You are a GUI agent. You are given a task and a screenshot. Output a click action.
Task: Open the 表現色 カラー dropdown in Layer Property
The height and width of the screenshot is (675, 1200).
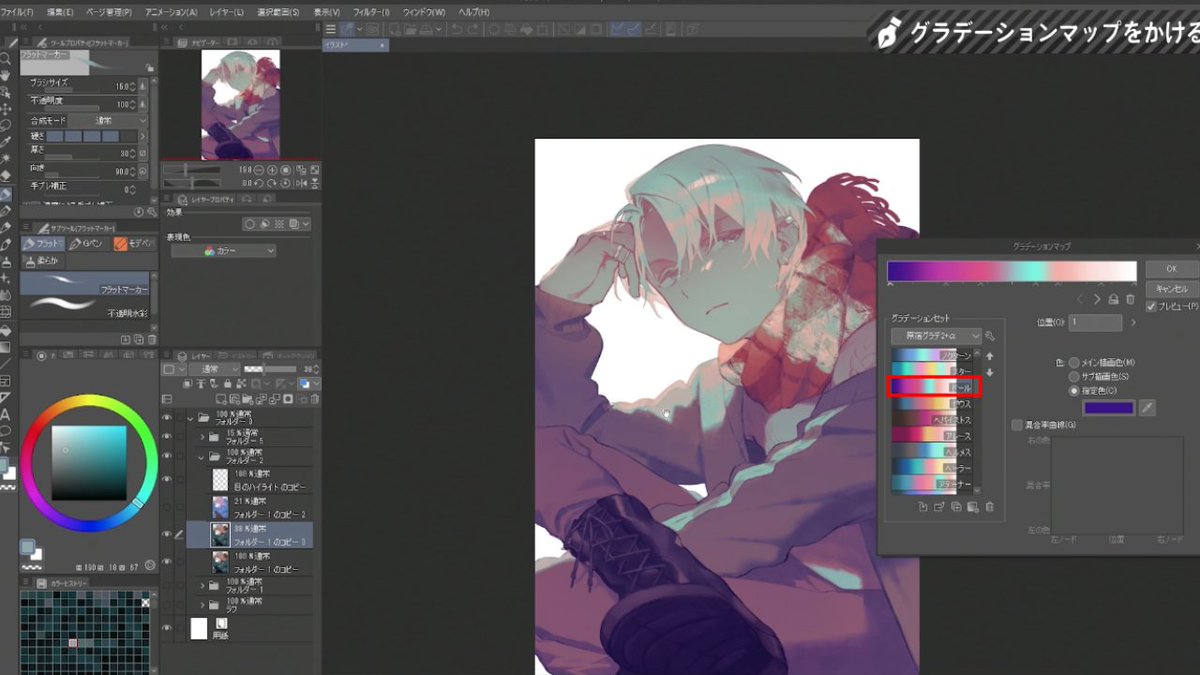point(223,252)
